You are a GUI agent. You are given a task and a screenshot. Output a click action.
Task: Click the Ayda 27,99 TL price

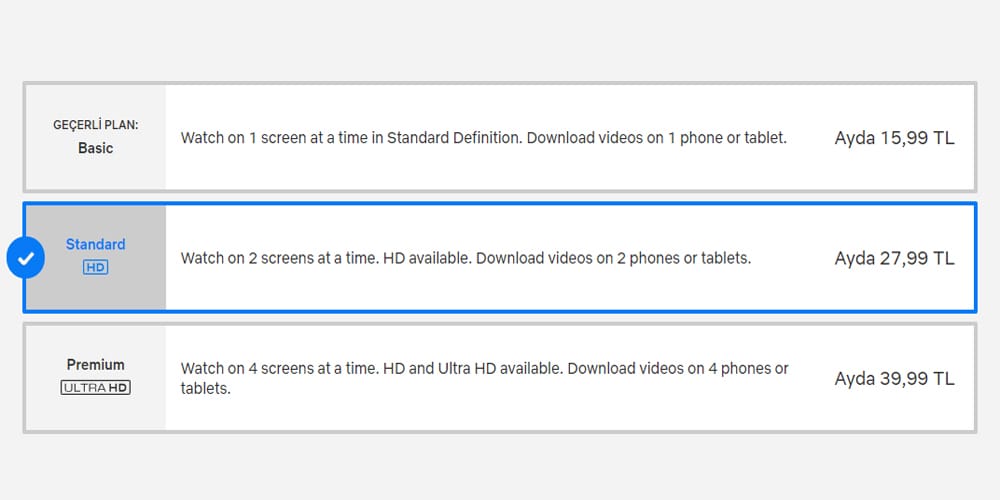pos(894,258)
